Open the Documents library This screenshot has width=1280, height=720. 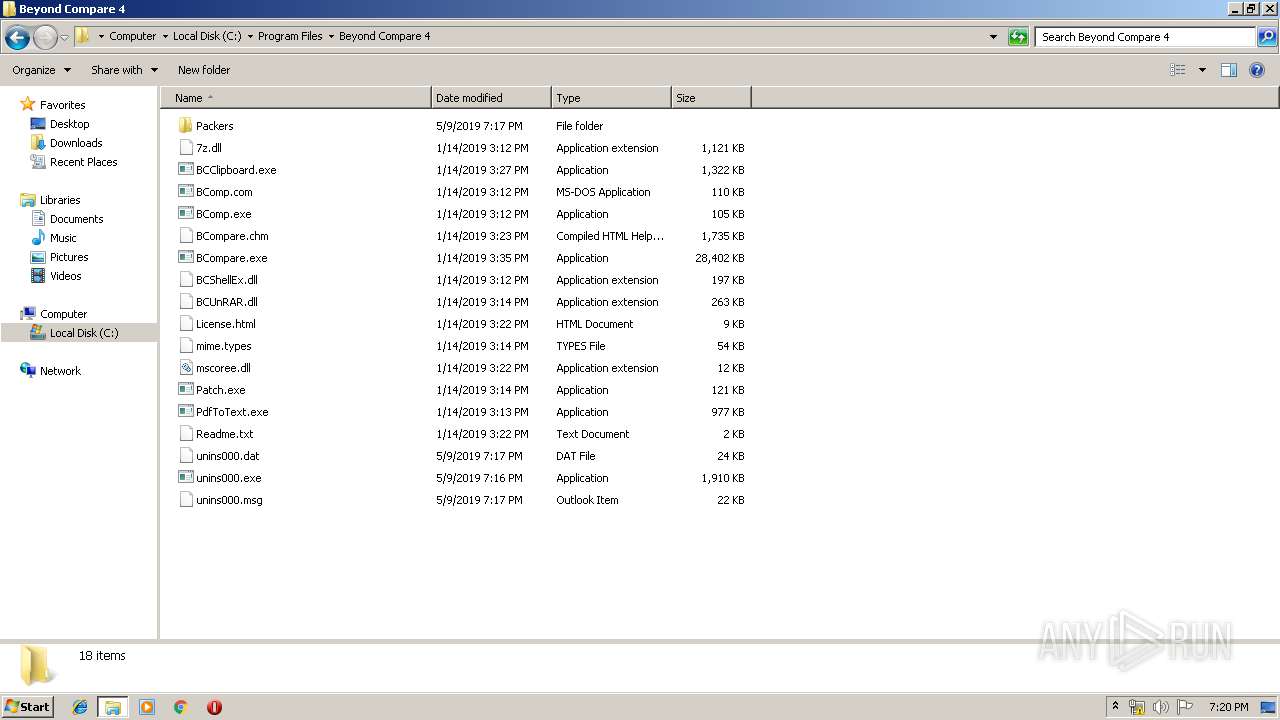(76, 219)
